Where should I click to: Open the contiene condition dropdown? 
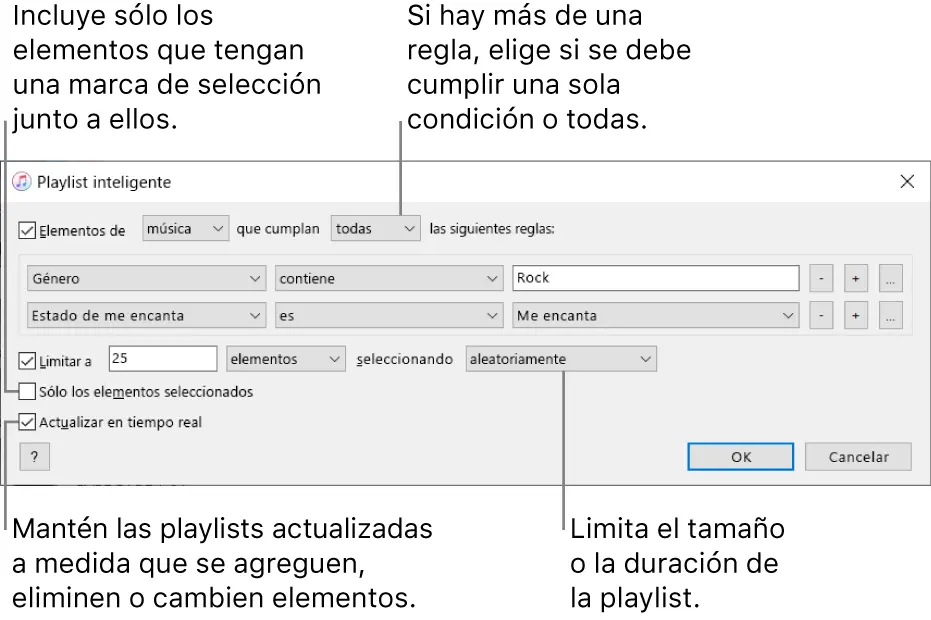(389, 278)
